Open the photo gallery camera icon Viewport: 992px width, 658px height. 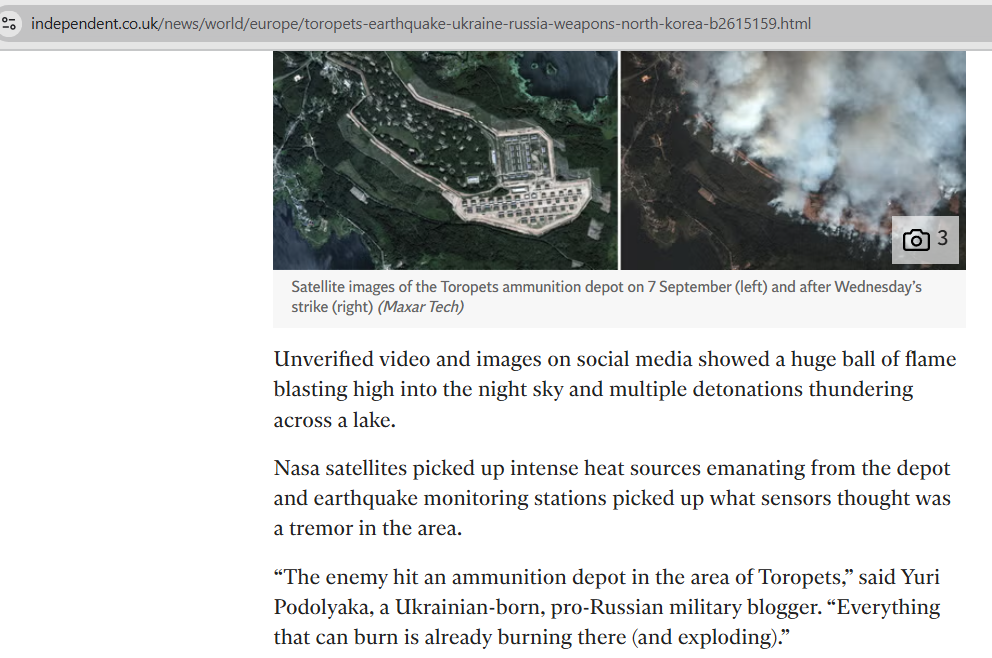click(x=915, y=240)
